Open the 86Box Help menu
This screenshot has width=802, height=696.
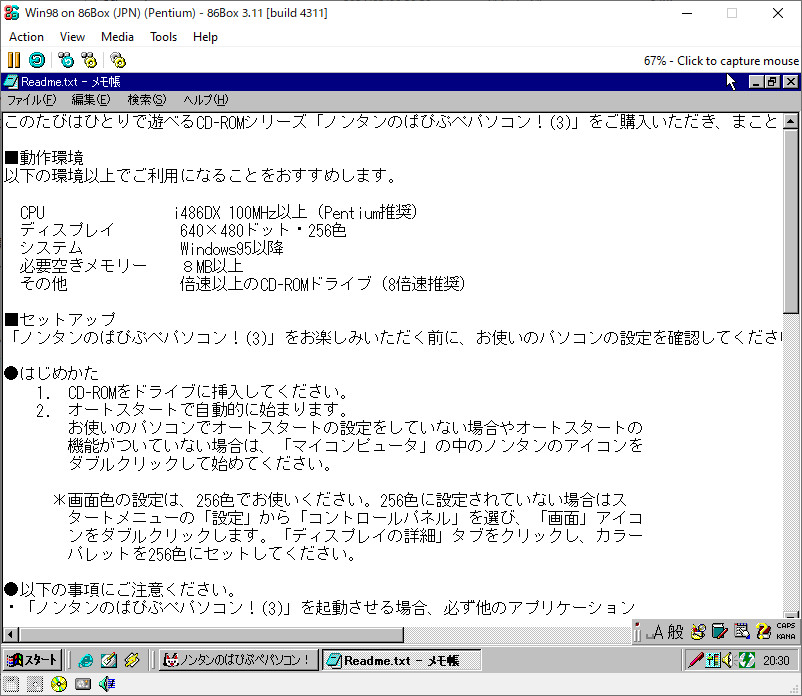click(205, 37)
